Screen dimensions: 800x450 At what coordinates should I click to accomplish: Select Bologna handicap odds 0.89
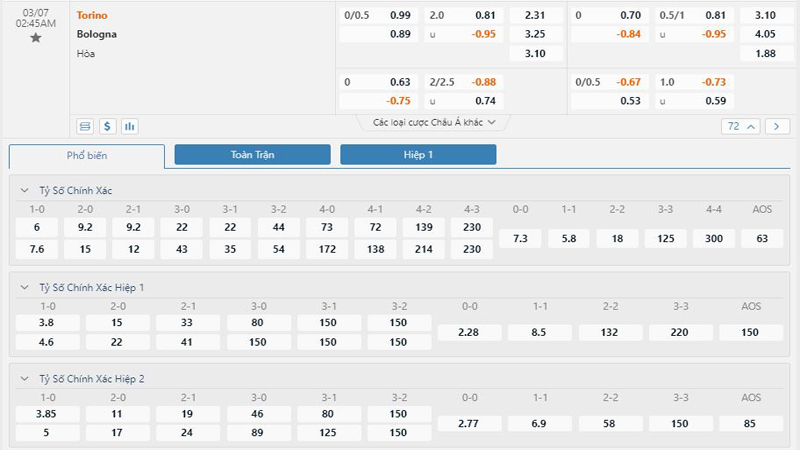(379, 34)
